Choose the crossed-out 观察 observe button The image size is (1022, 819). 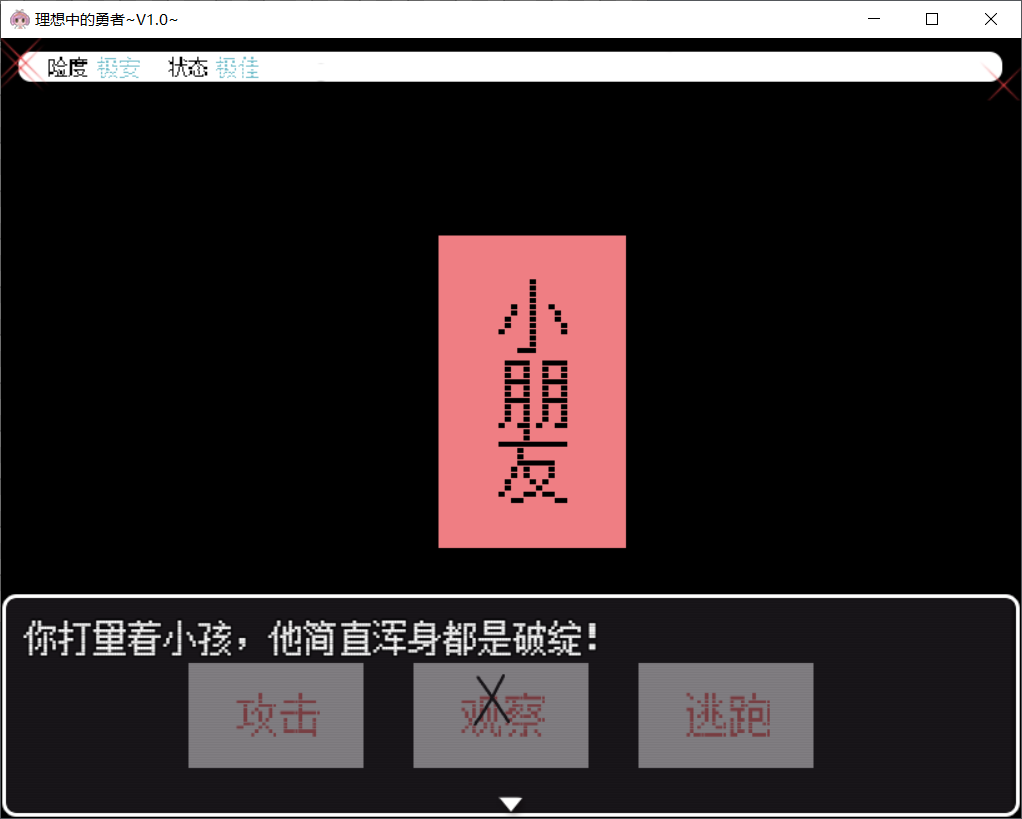point(501,715)
